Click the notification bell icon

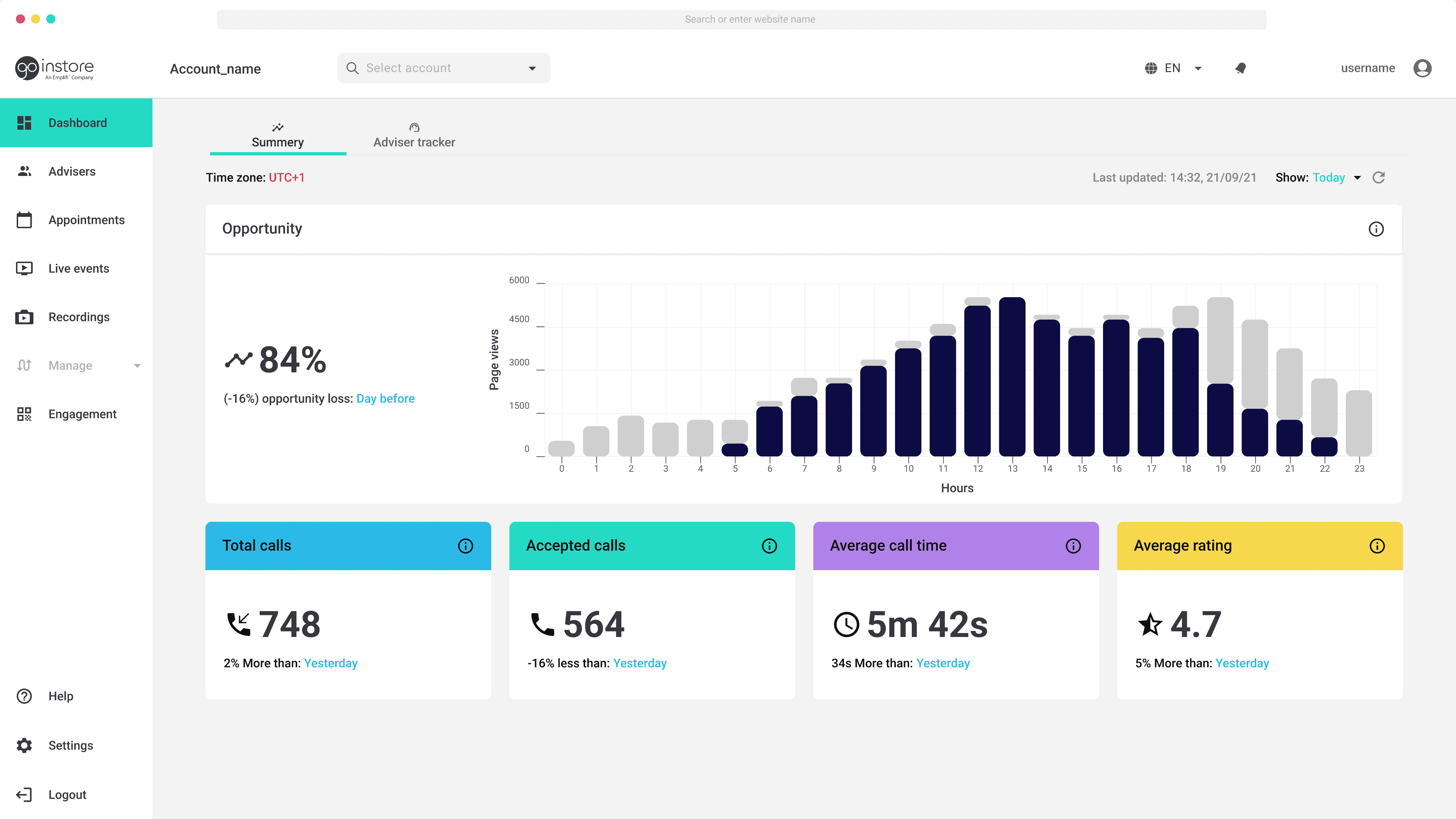(1241, 68)
